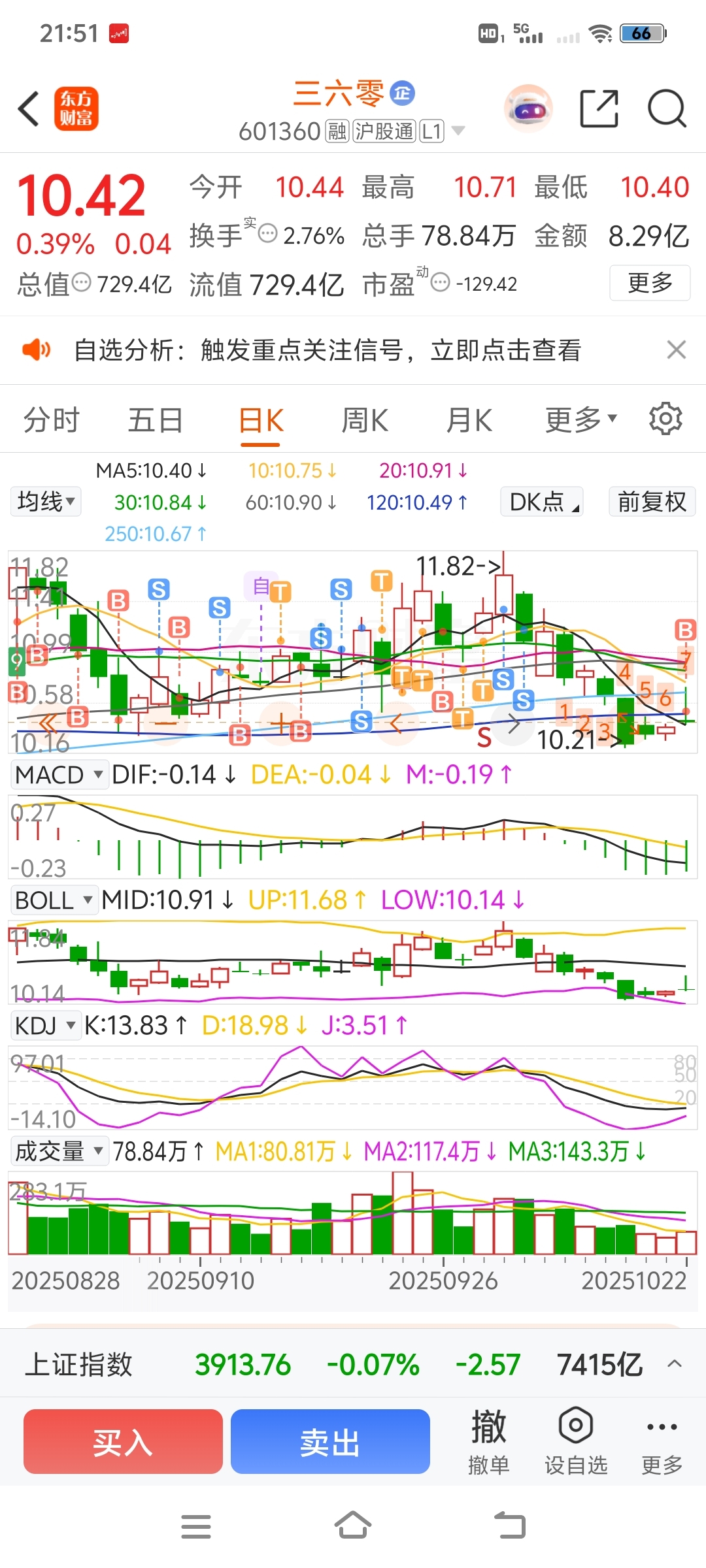The height and width of the screenshot is (1568, 706).
Task: Tap the 3913.76 index value
Action: point(243,1364)
